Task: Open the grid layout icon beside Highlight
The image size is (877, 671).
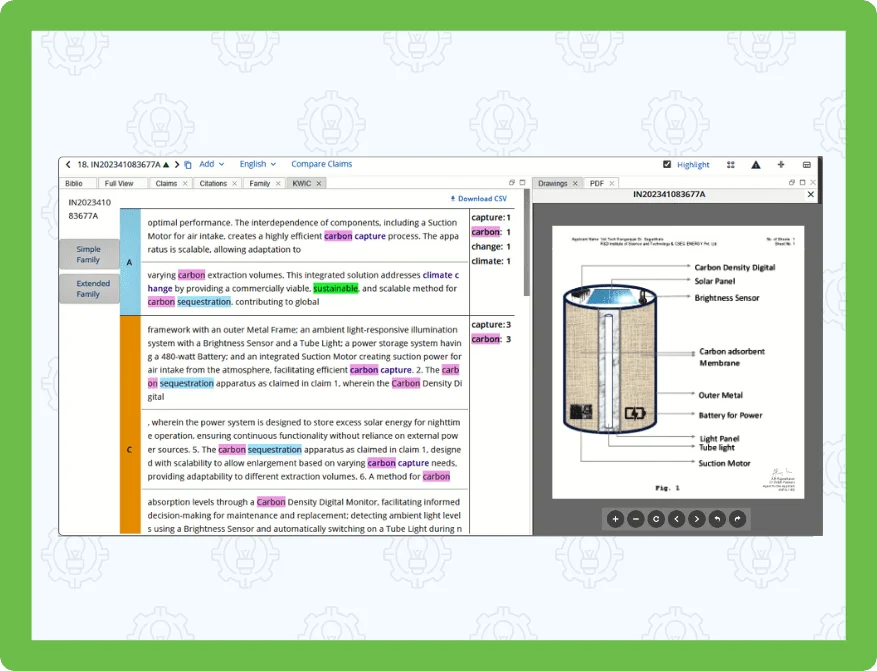Action: [730, 164]
